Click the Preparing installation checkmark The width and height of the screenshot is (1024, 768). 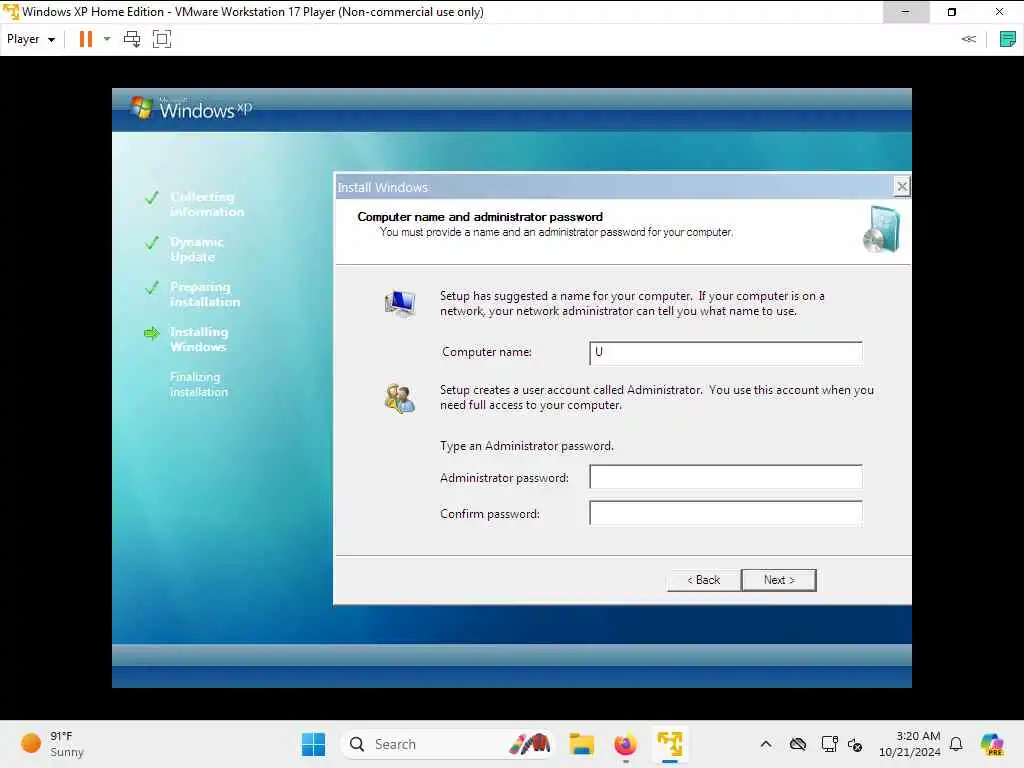(152, 287)
